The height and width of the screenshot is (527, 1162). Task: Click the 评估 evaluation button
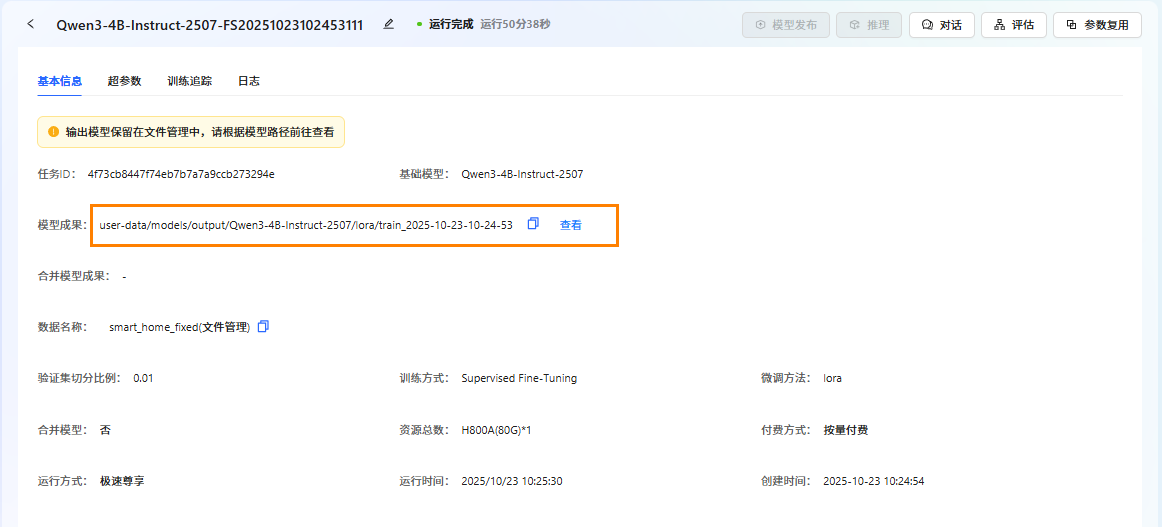pyautogui.click(x=1013, y=25)
